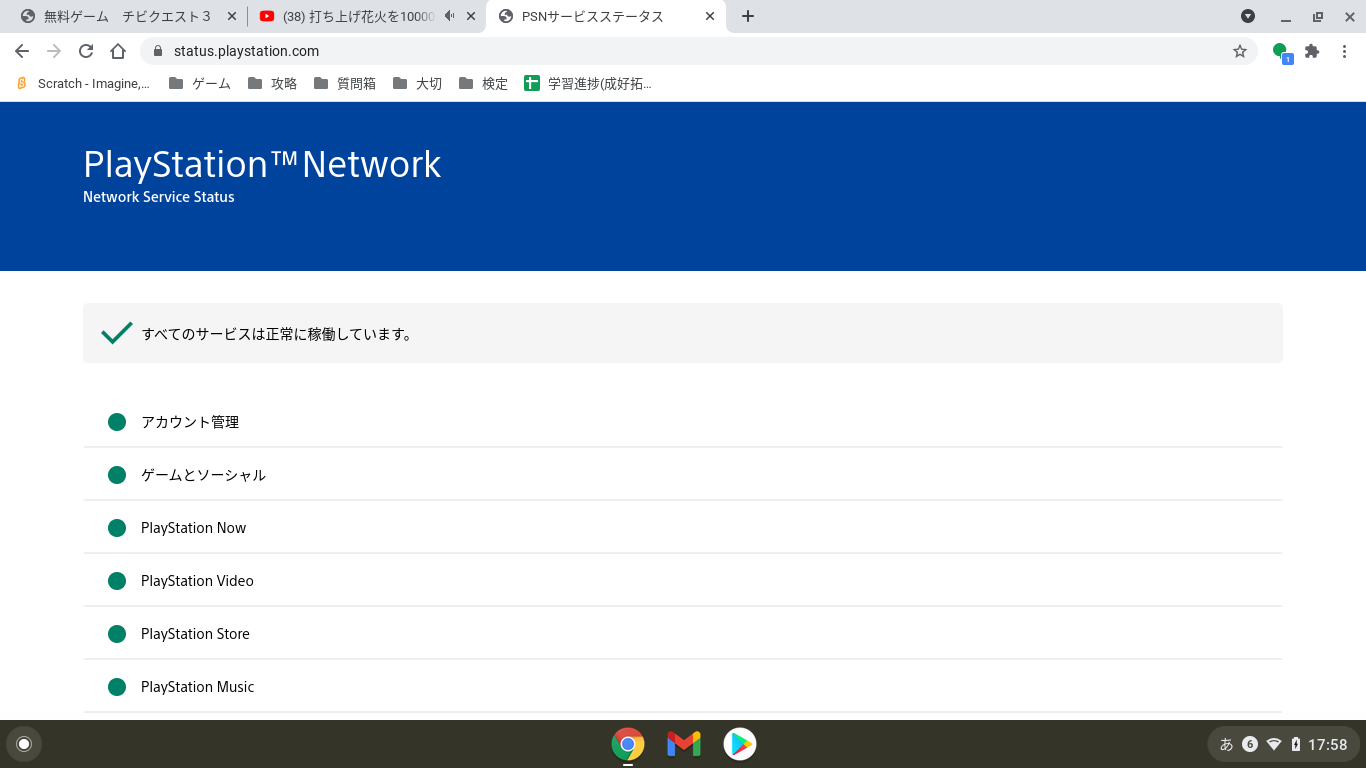Open Gmail from the shelf
The width and height of the screenshot is (1366, 768).
point(684,744)
